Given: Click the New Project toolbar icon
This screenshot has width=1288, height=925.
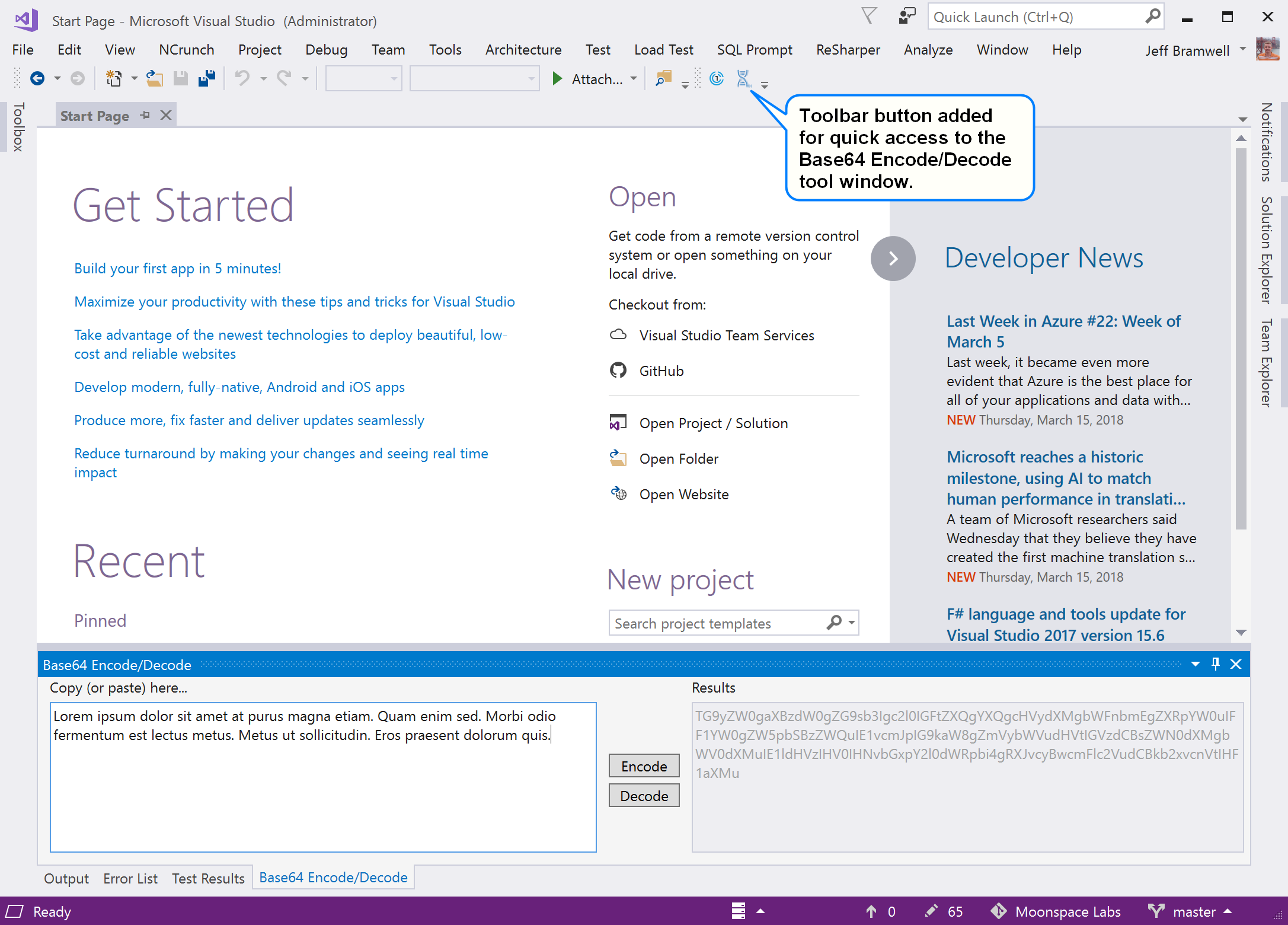Looking at the screenshot, I should [114, 78].
